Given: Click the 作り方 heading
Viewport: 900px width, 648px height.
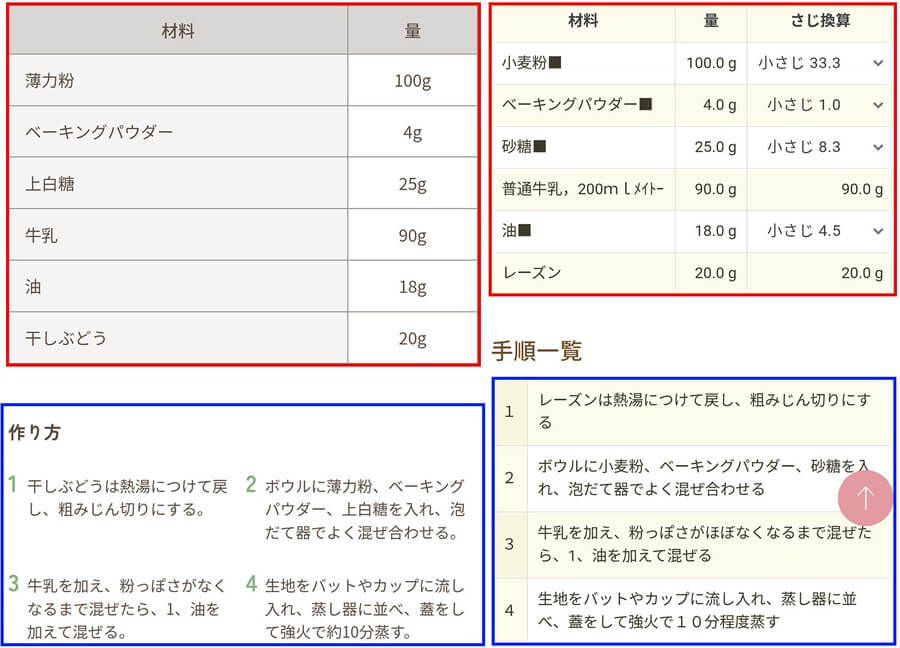Looking at the screenshot, I should (x=34, y=433).
